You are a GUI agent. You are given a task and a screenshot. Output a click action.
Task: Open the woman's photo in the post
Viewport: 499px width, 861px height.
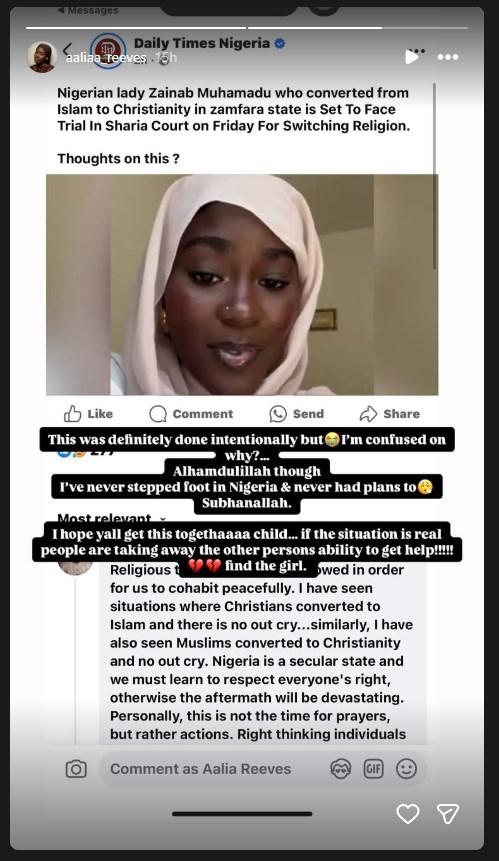(242, 284)
